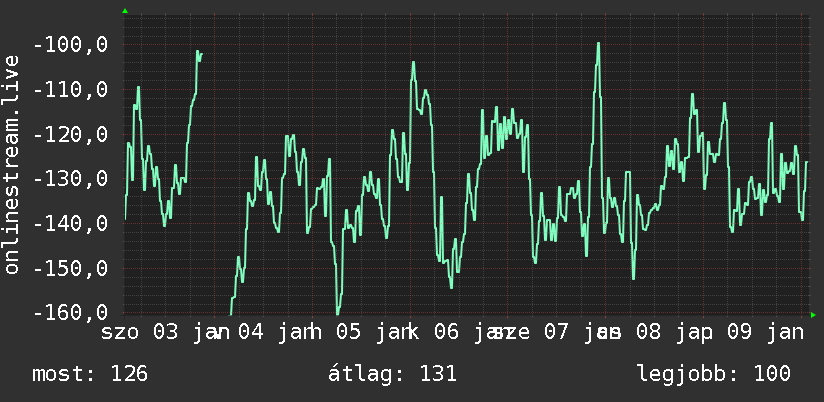824x402 pixels.
Task: Click the x-axis date label 04
Action: [251, 333]
